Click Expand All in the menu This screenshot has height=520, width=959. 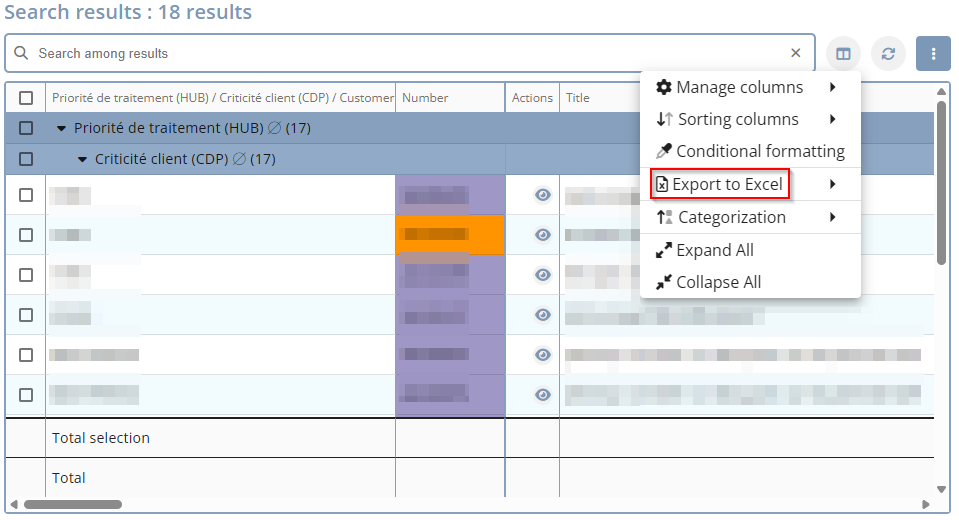pyautogui.click(x=714, y=250)
